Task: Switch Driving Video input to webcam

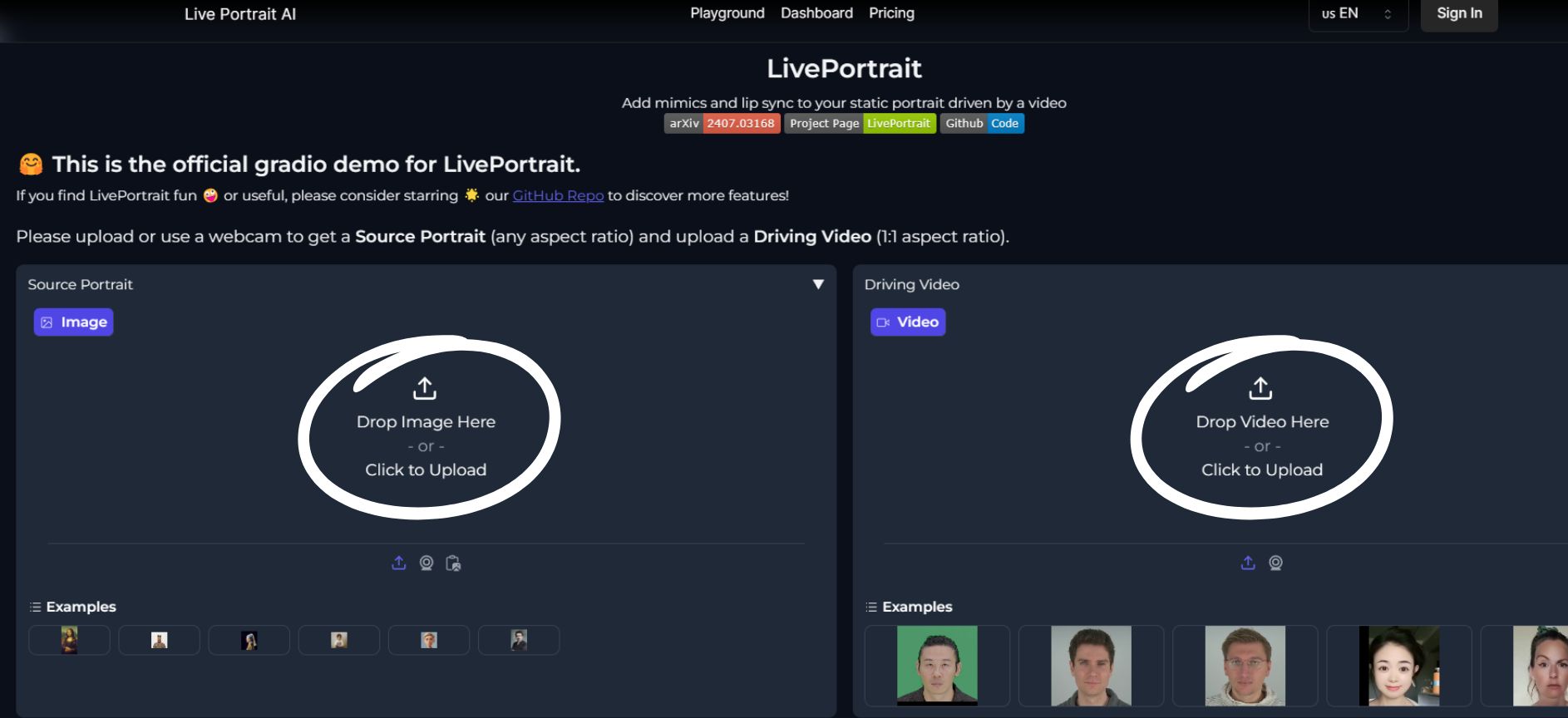Action: (x=1275, y=563)
